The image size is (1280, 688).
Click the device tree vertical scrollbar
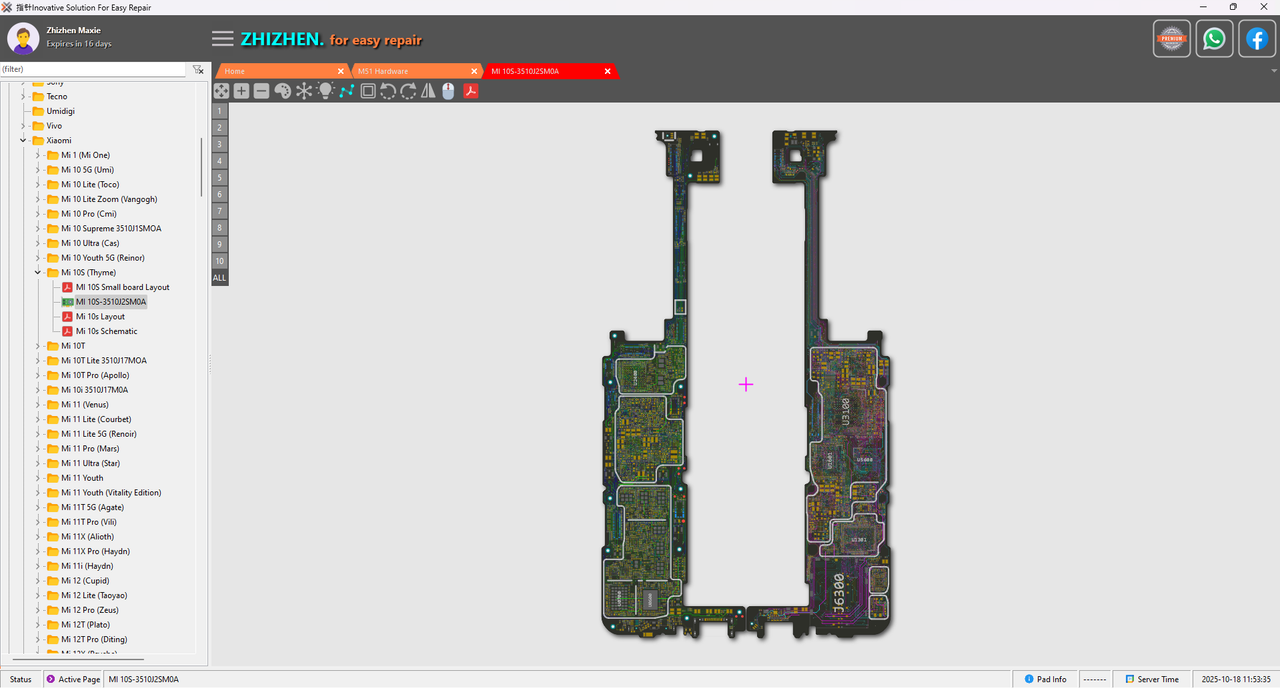point(202,167)
